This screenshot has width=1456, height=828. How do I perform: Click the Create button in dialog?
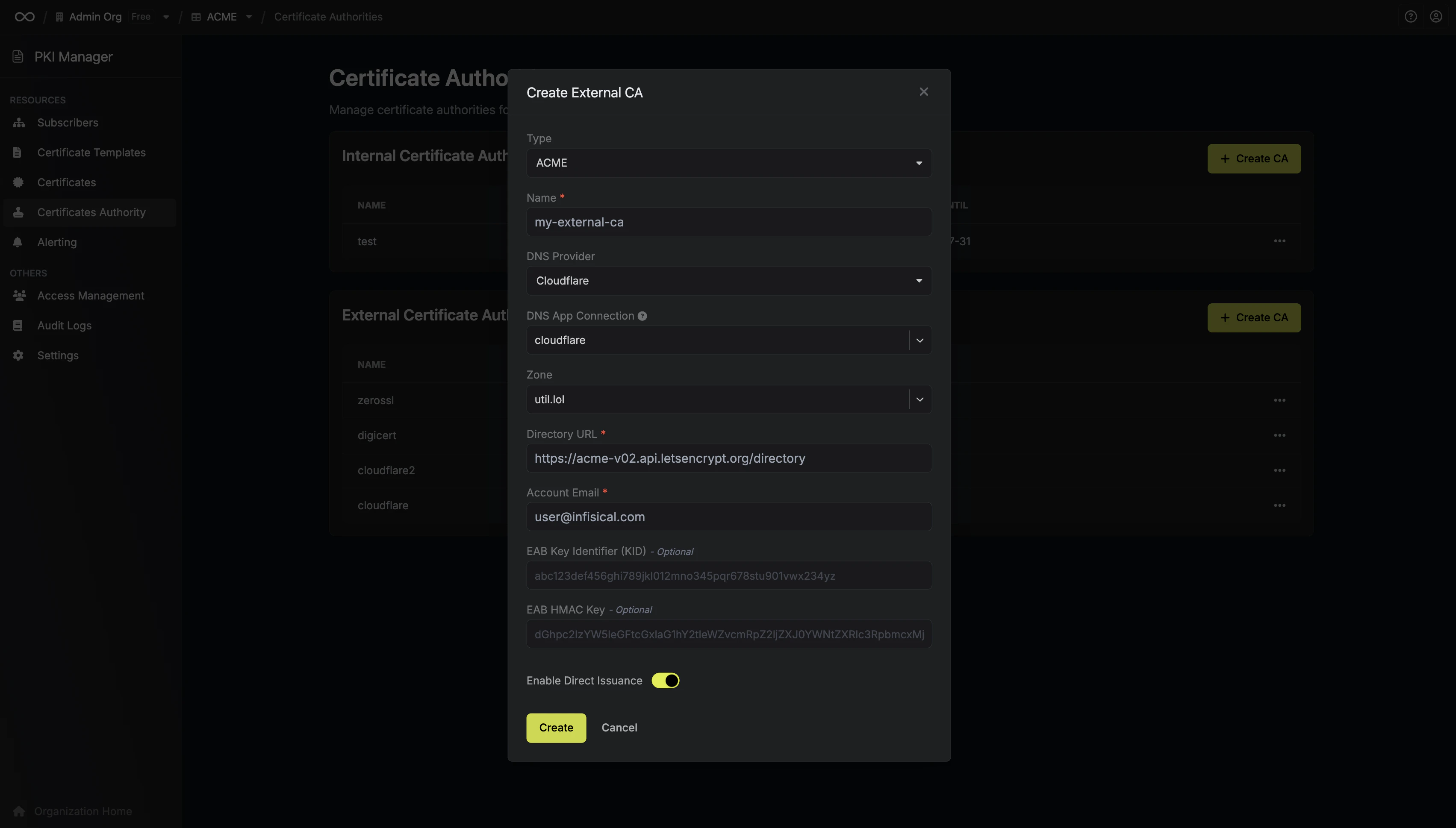(556, 727)
